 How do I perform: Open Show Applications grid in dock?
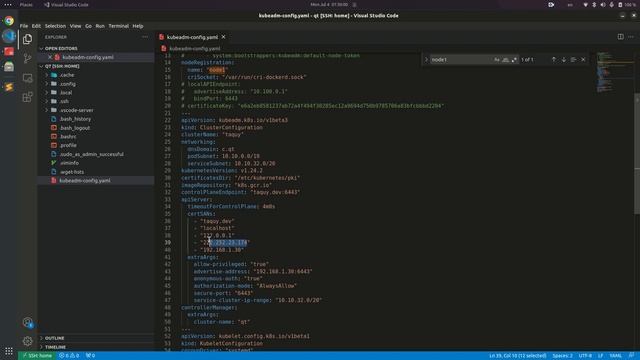point(9,351)
